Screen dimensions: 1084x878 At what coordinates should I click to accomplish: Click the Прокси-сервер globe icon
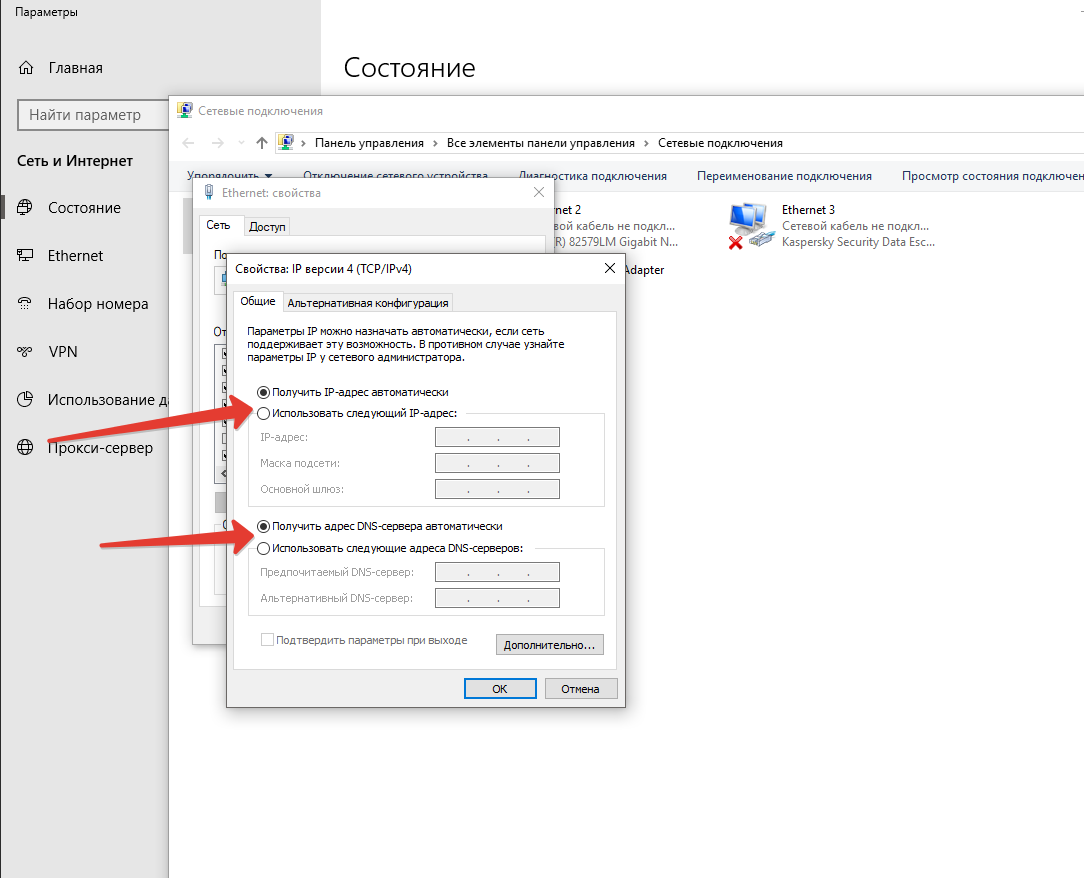25,447
